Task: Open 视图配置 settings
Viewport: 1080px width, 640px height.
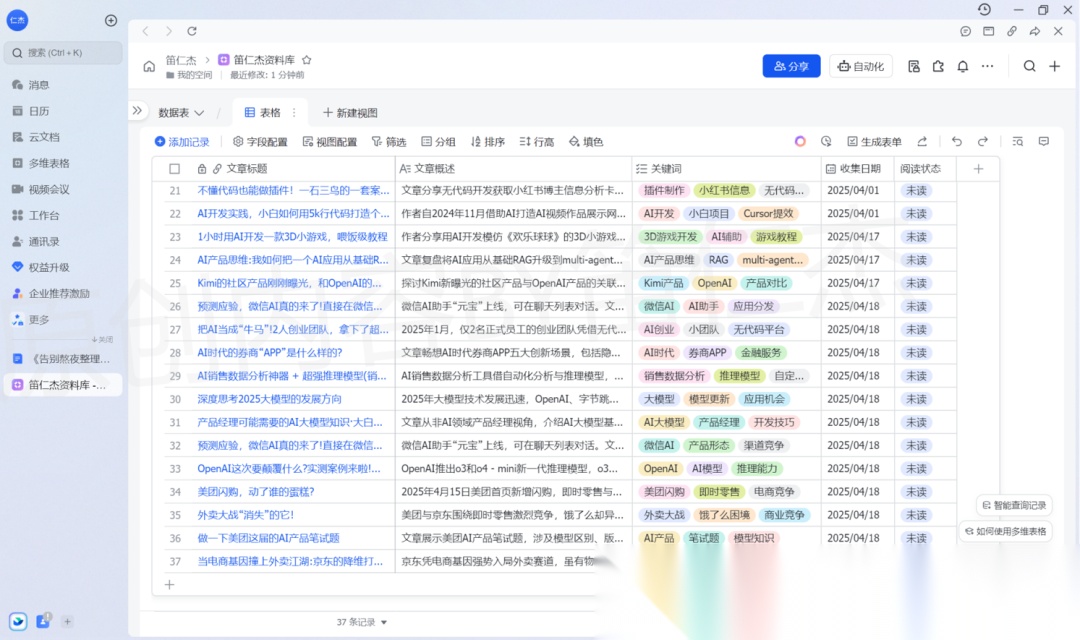Action: click(x=329, y=141)
